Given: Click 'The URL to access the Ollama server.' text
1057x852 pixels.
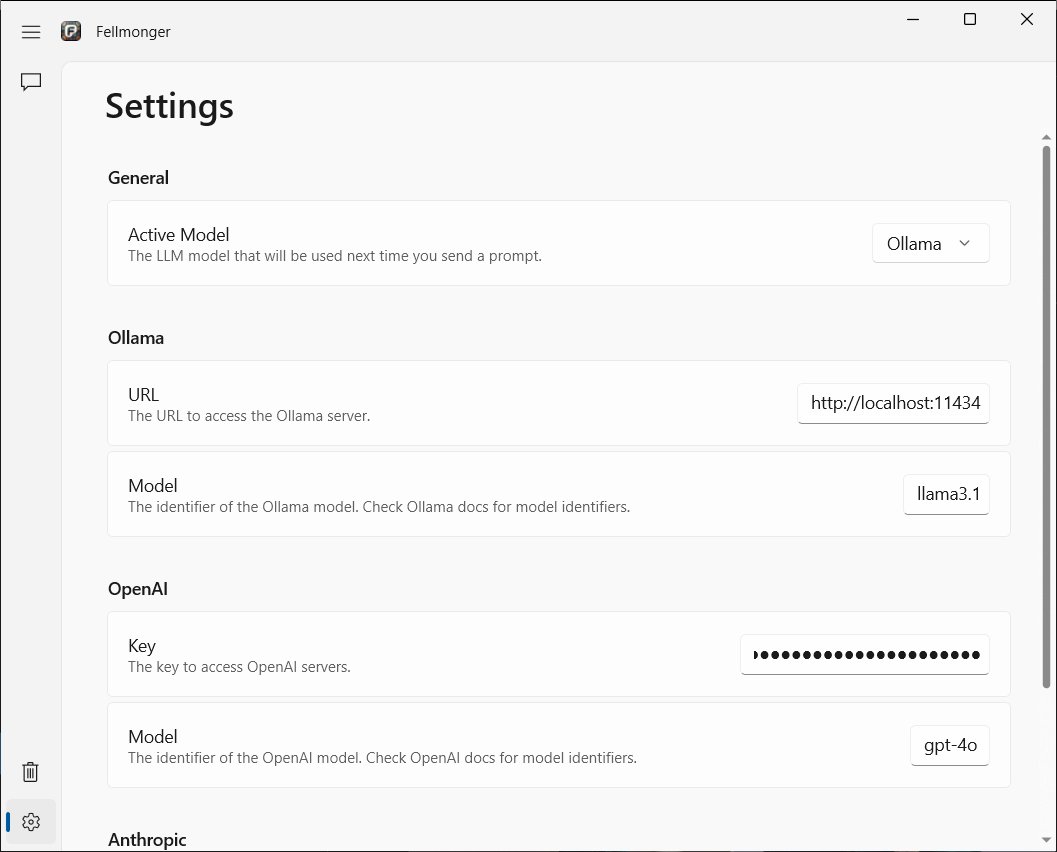Looking at the screenshot, I should [x=249, y=416].
